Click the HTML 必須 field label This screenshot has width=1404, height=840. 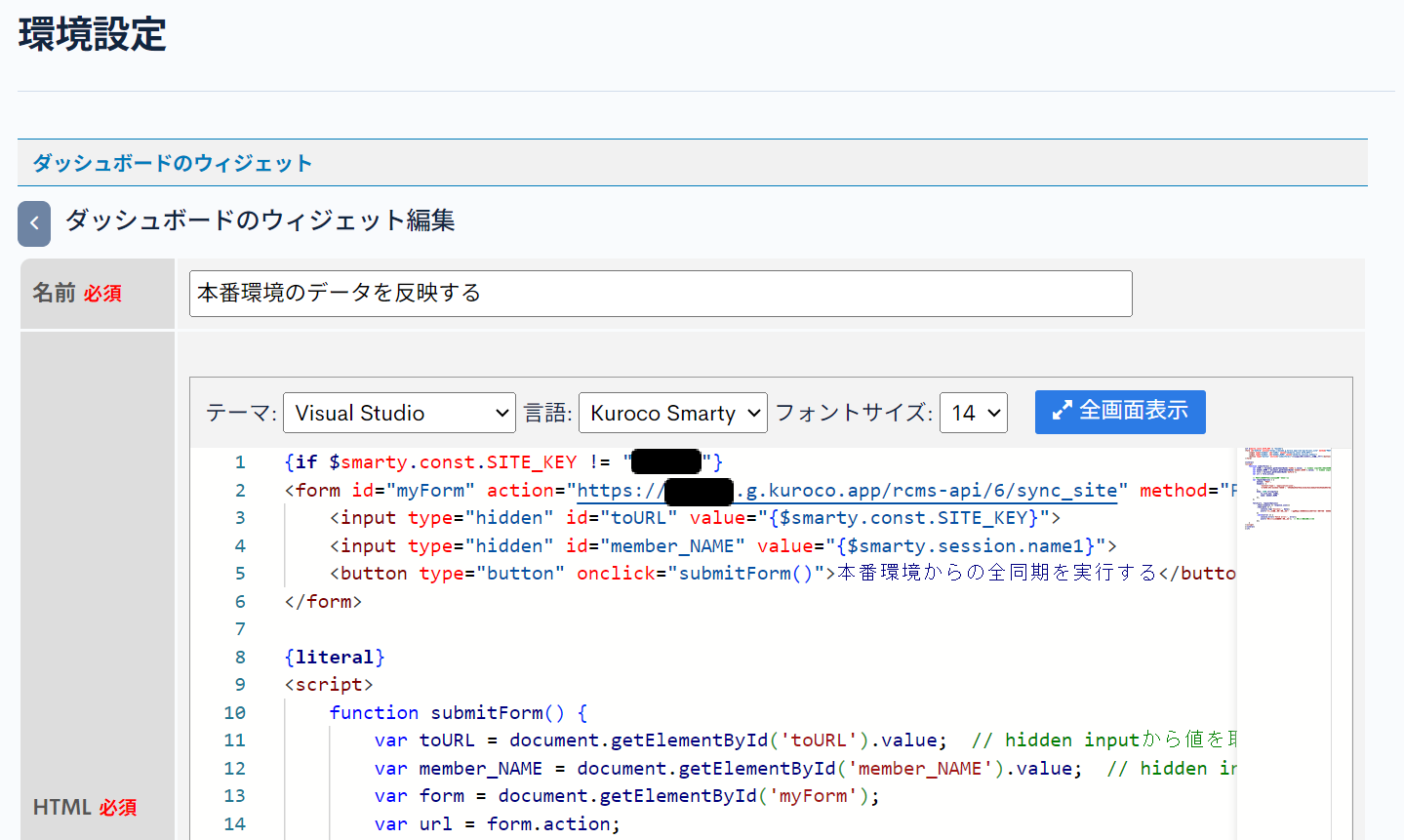(85, 807)
